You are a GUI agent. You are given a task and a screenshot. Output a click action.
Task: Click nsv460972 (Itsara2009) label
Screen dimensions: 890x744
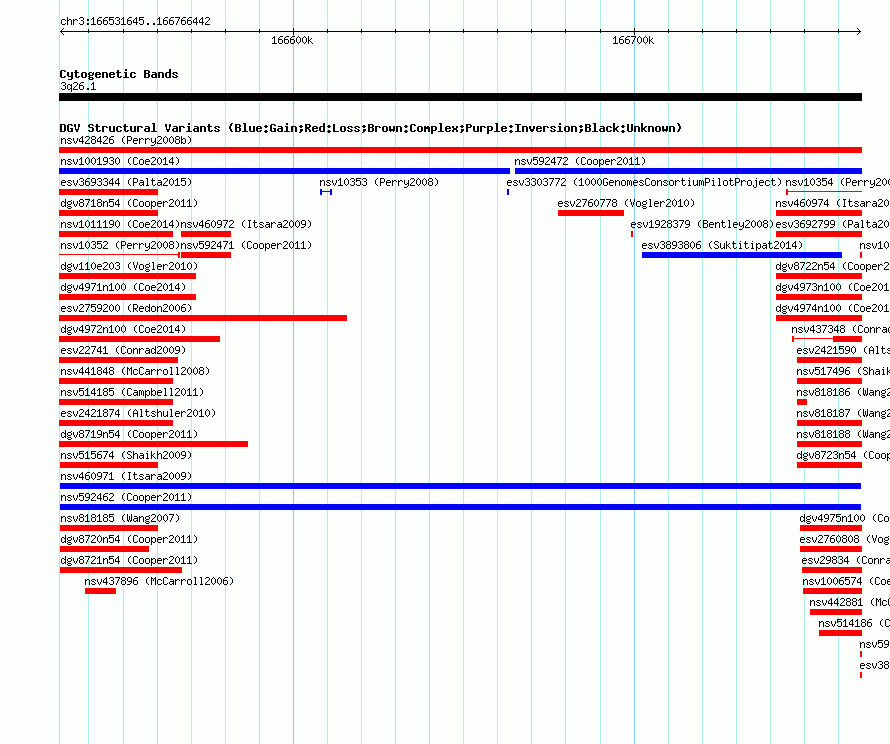coord(246,224)
